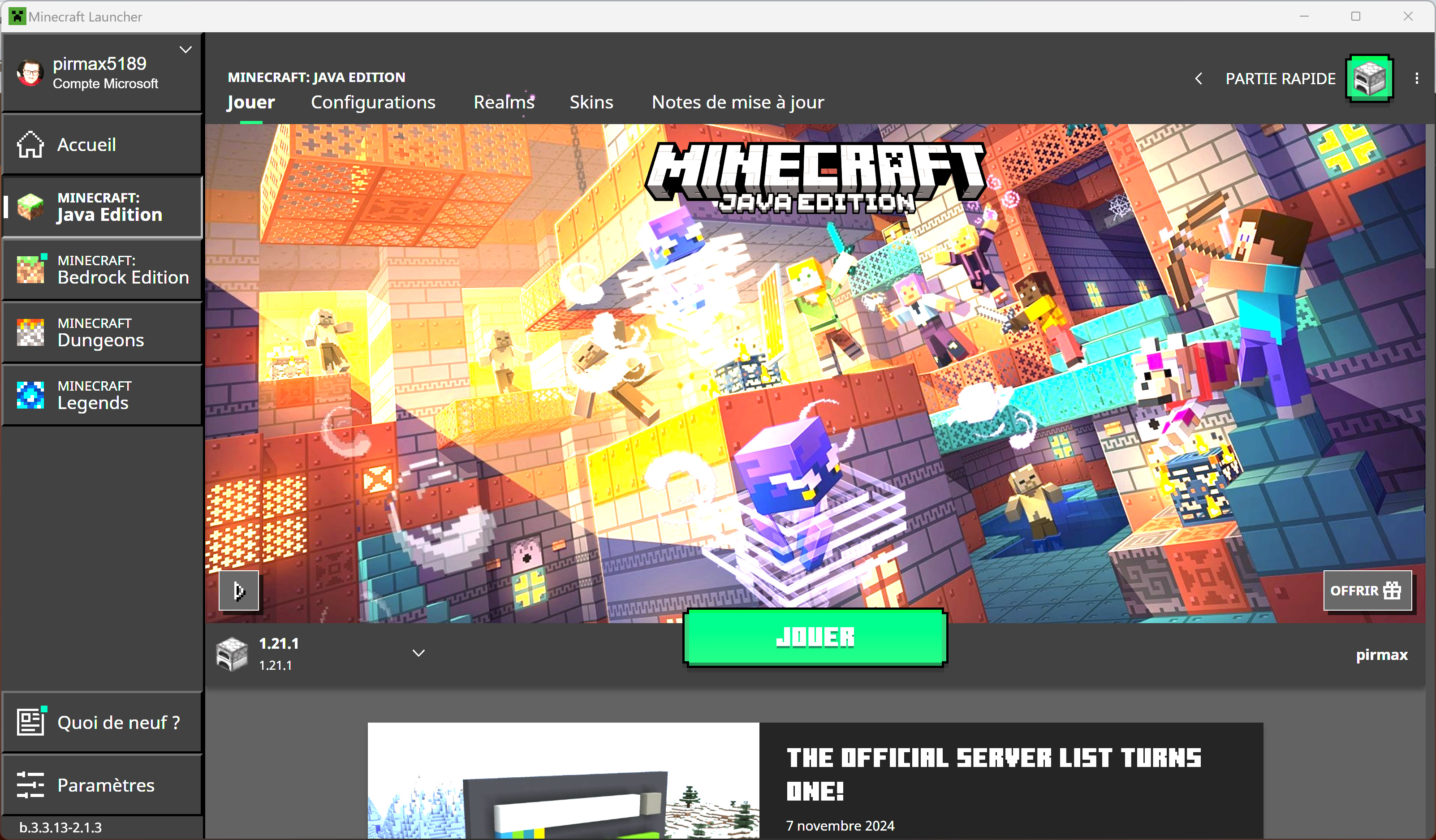Screen dimensions: 1436x840
Task: Select the Jouer tab
Action: (x=251, y=102)
